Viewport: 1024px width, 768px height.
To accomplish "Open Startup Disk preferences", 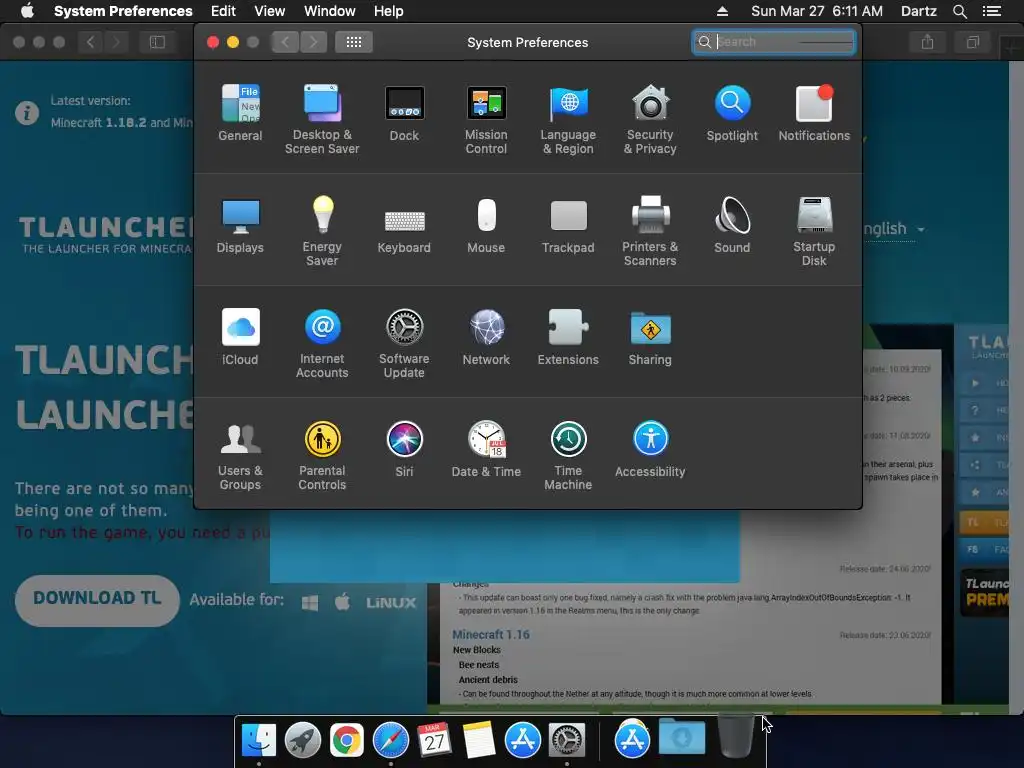I will pyautogui.click(x=814, y=231).
